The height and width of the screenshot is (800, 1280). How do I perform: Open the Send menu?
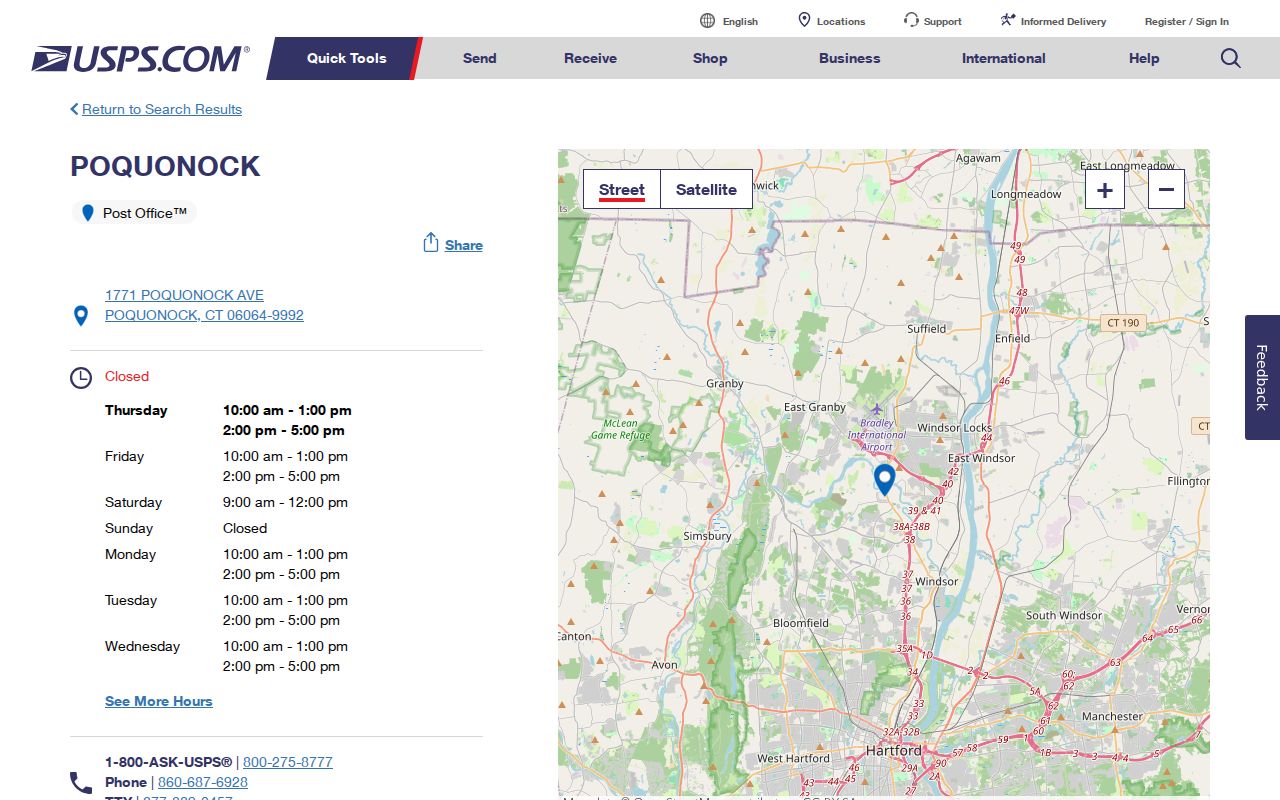click(480, 58)
